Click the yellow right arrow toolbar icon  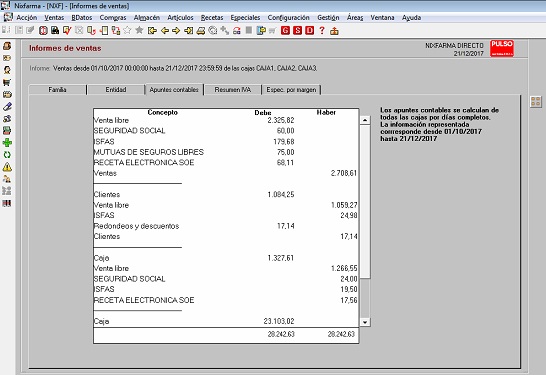pyautogui.click(x=176, y=31)
